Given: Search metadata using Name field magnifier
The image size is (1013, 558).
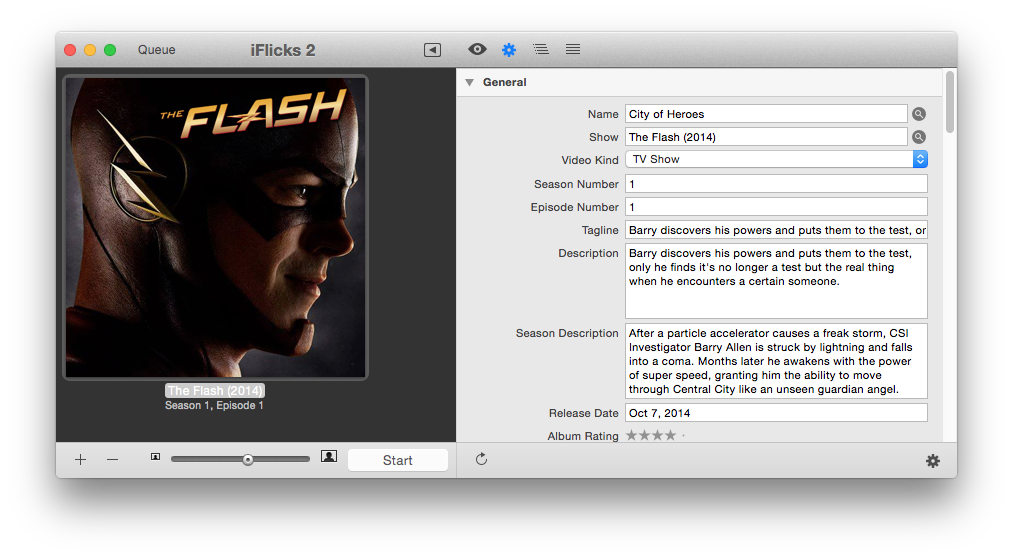Looking at the screenshot, I should (919, 114).
